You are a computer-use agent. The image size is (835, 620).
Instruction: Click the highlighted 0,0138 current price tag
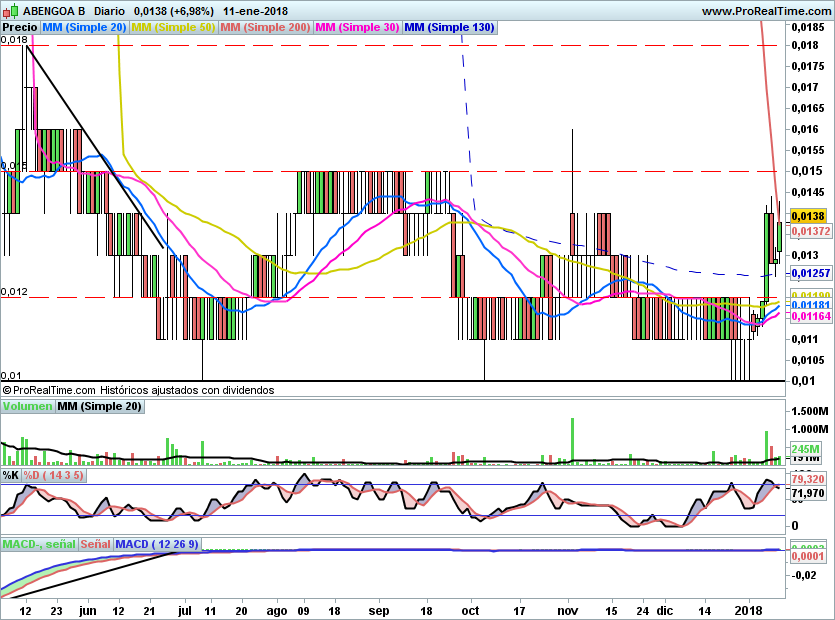click(x=807, y=216)
